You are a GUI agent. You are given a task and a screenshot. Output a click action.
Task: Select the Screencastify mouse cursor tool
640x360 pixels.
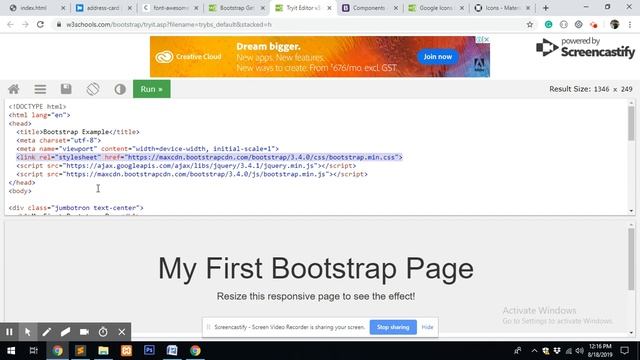point(28,332)
